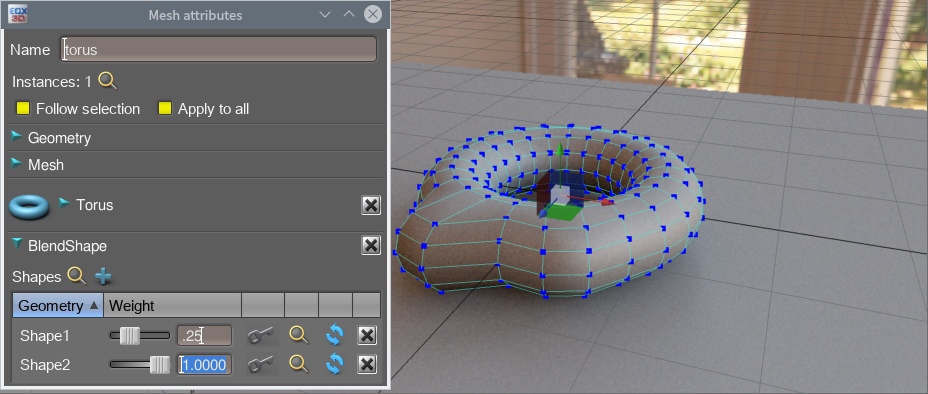
Task: Remove the BlendShape modifier with its X button
Action: point(371,245)
